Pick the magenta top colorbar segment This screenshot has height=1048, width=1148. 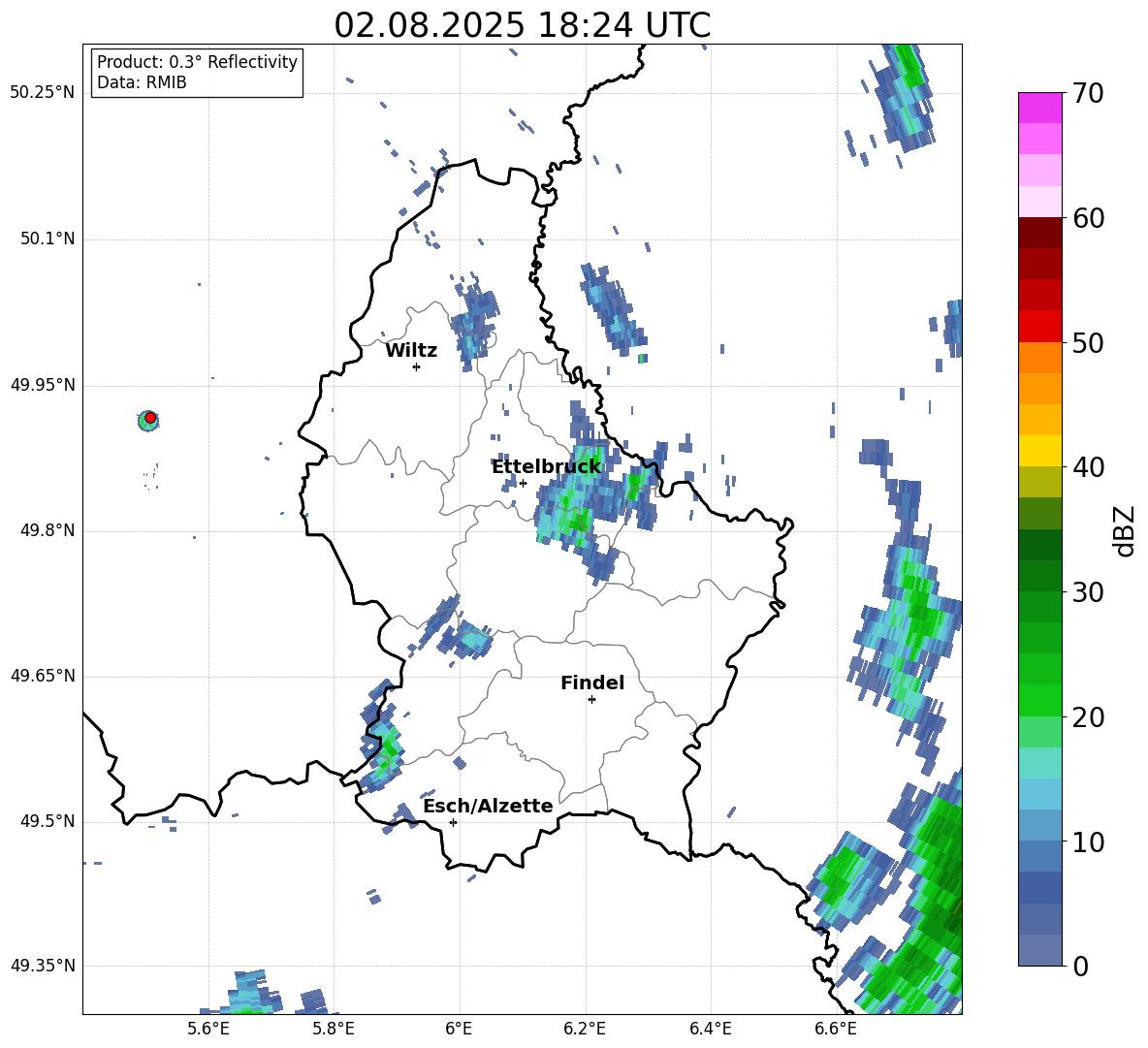tap(1039, 108)
